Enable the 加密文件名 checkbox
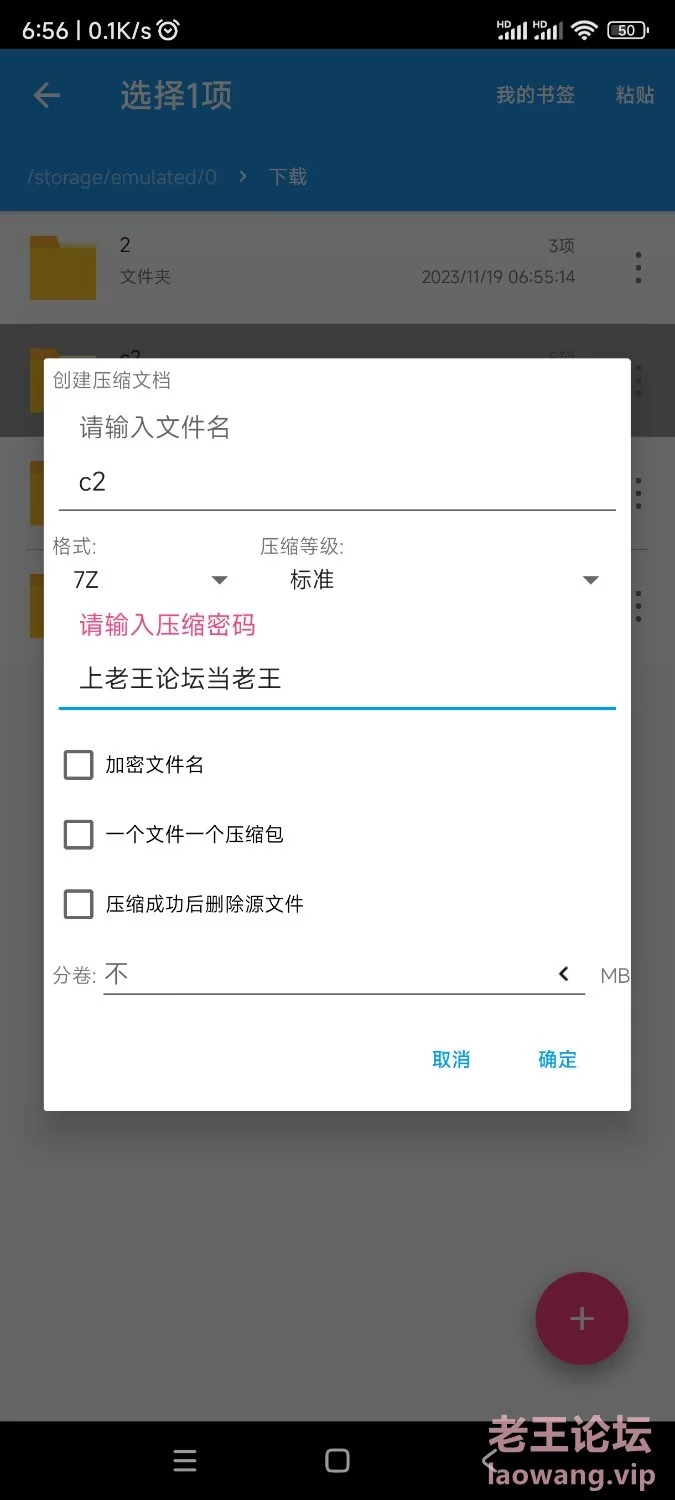Viewport: 675px width, 1500px height. (x=78, y=765)
